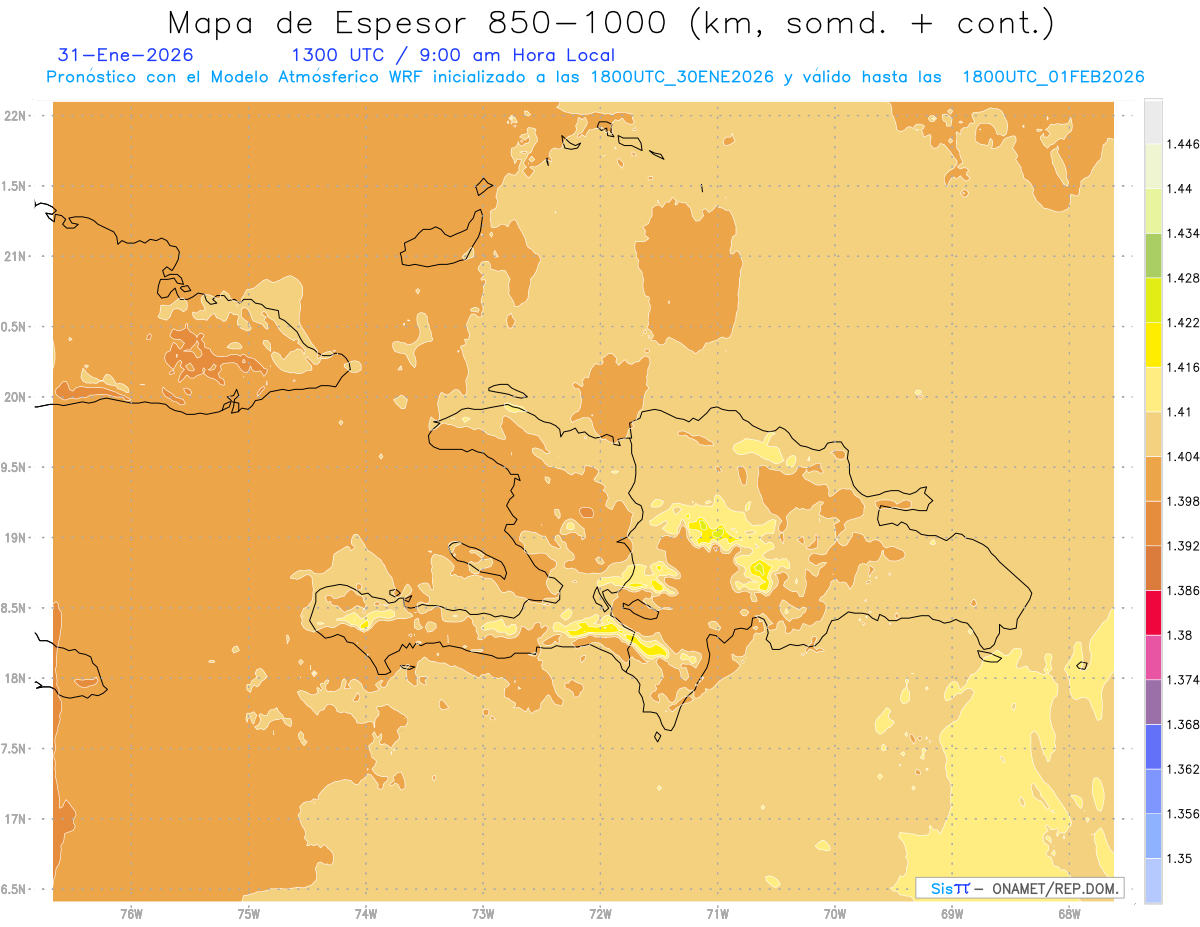Click the time label '1300 UTC / 9:00 am Hora Local'
Viewport: 1200px width, 927px height.
(x=453, y=56)
